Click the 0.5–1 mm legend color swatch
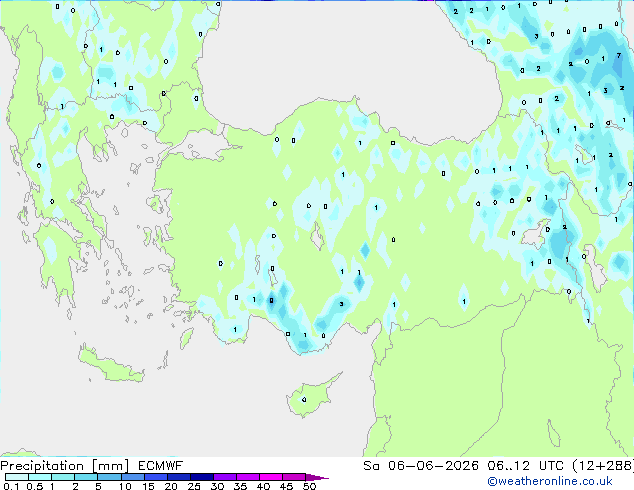 (40, 477)
